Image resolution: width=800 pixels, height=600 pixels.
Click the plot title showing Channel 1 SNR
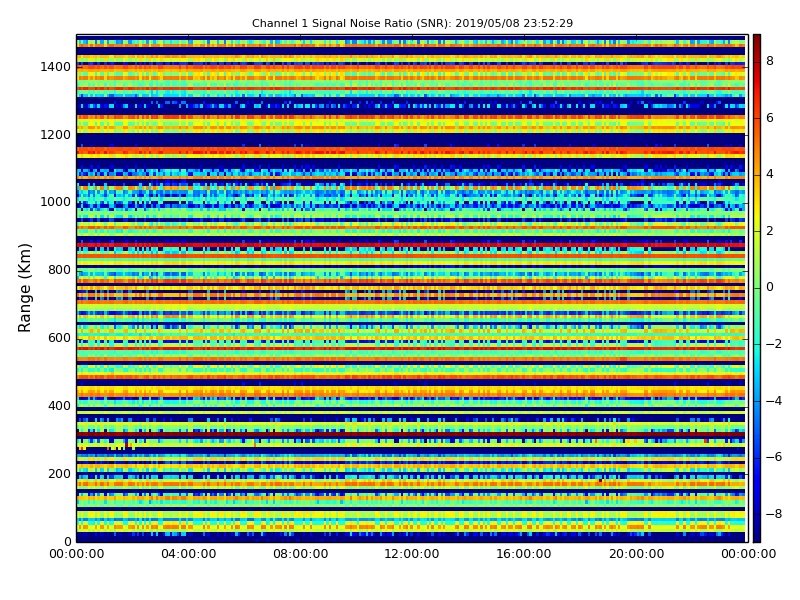pos(412,23)
